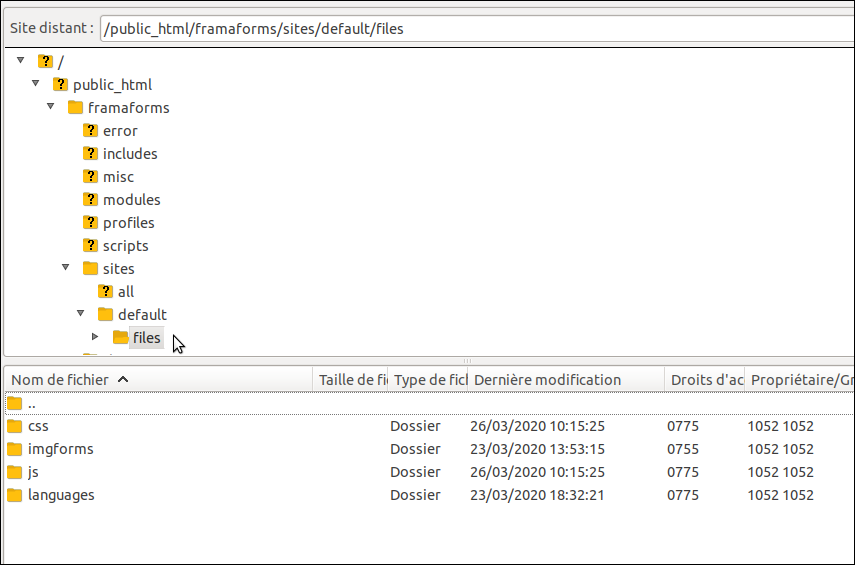The width and height of the screenshot is (855, 565).
Task: Click the scripts folder question-mark icon
Action: [x=91, y=245]
